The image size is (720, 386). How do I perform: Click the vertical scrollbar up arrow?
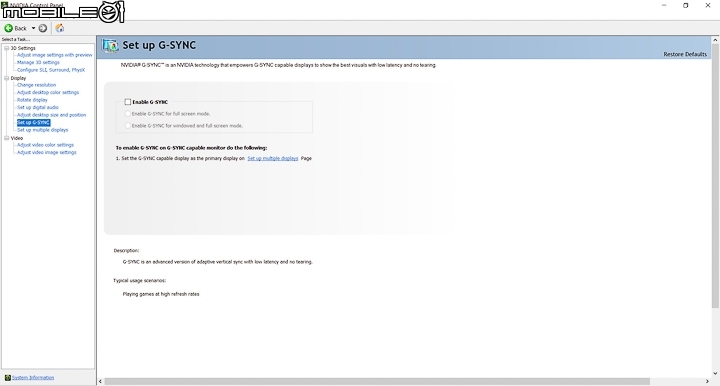tap(715, 40)
